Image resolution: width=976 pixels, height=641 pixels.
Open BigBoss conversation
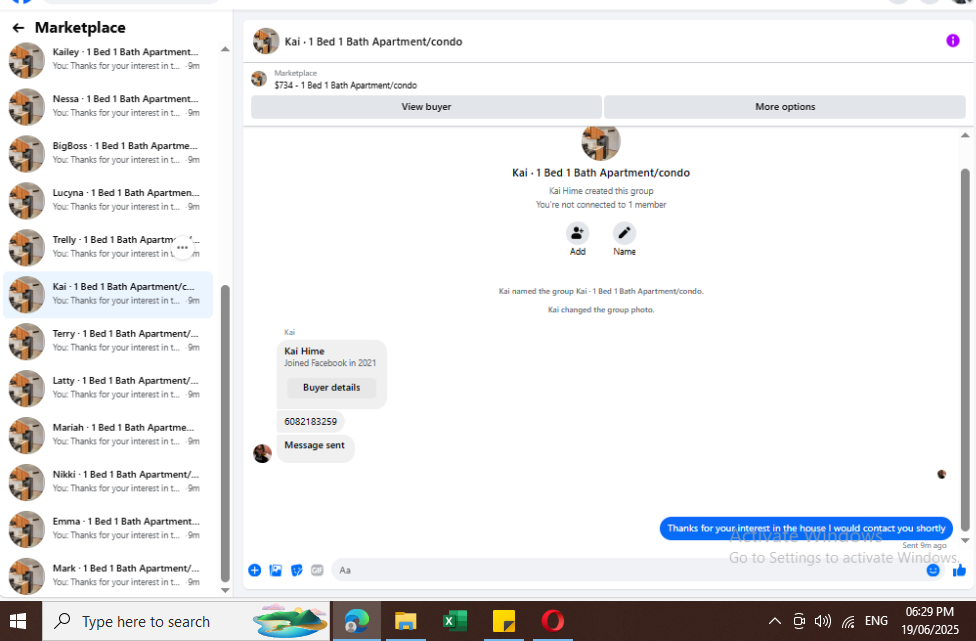click(x=108, y=153)
